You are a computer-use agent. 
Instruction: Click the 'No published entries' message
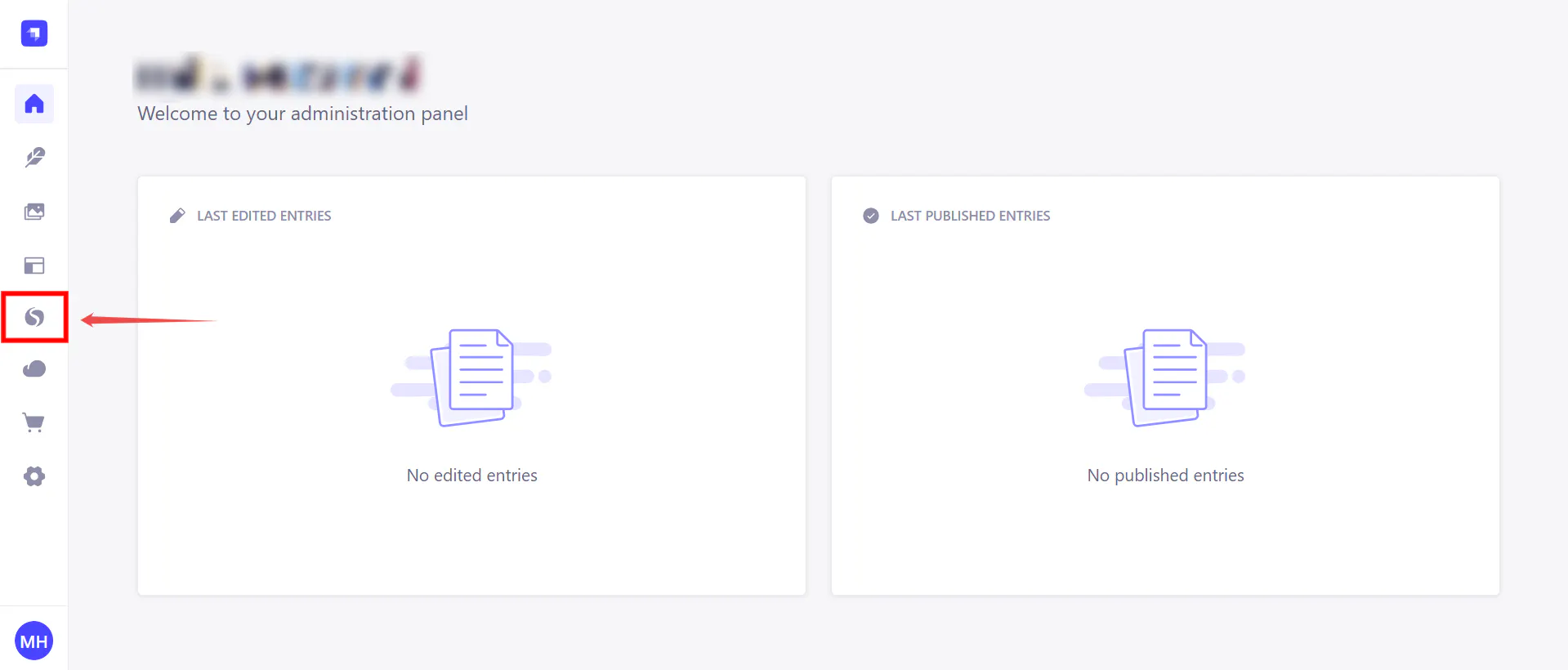click(1165, 476)
